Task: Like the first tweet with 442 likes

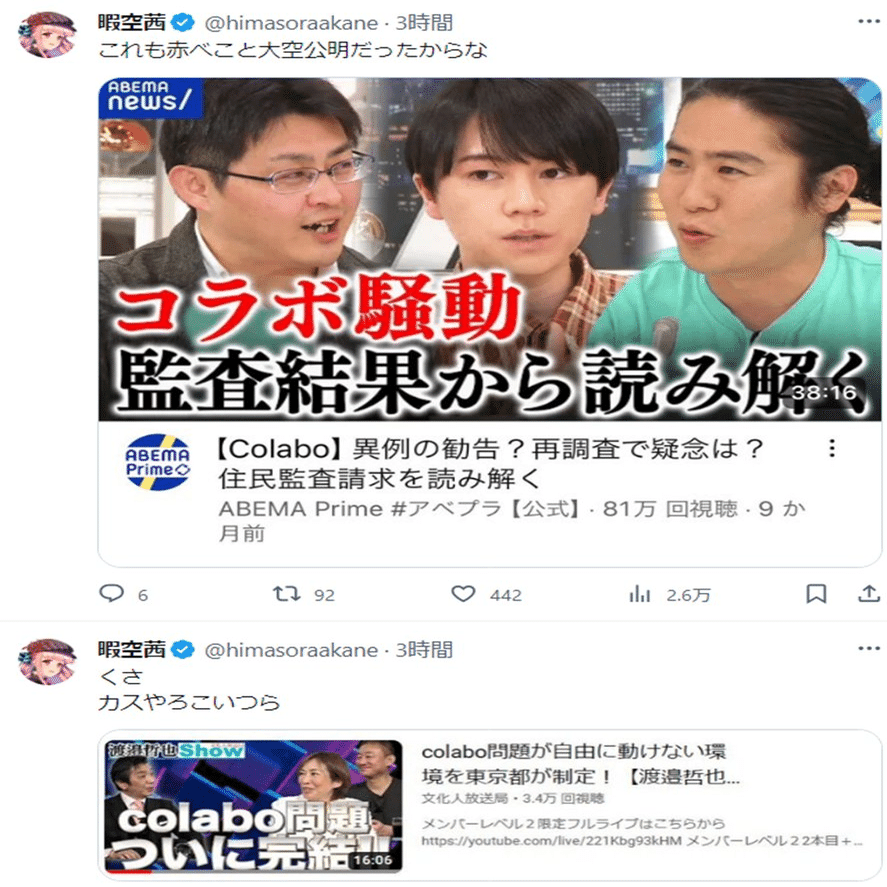Action: [463, 593]
